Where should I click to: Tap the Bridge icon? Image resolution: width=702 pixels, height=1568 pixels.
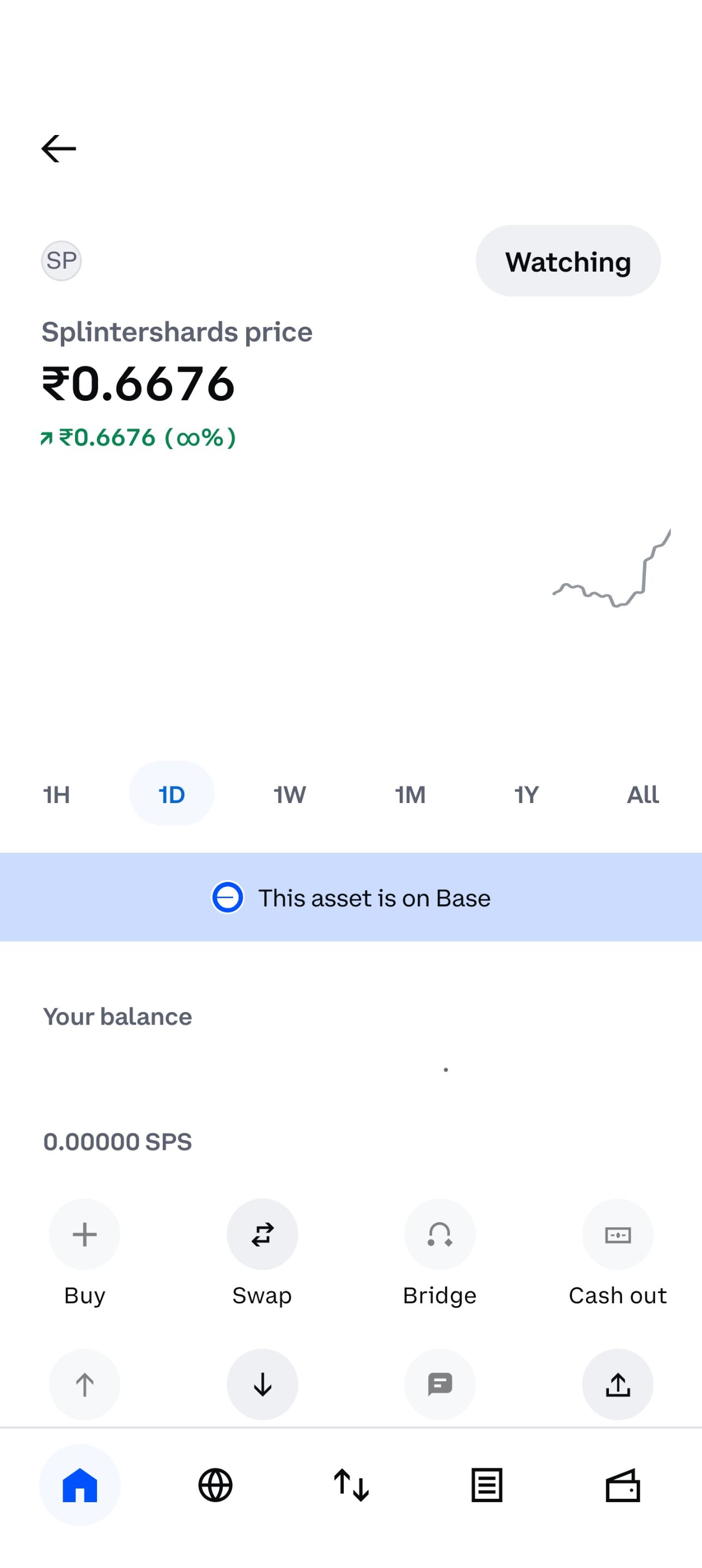pyautogui.click(x=439, y=1234)
